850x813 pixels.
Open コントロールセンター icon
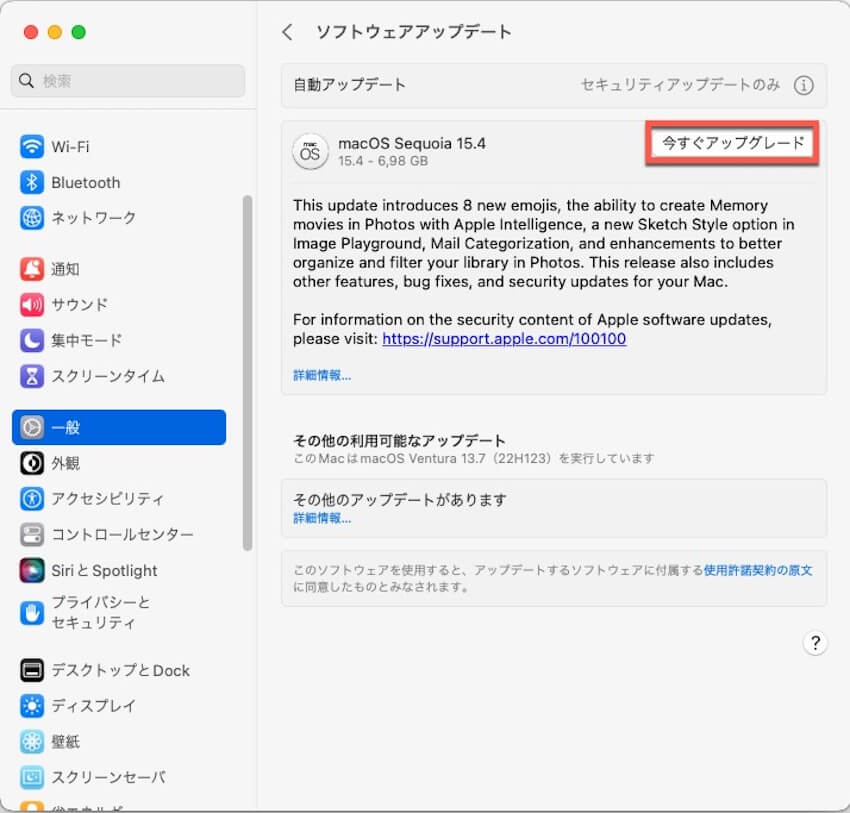click(x=31, y=534)
